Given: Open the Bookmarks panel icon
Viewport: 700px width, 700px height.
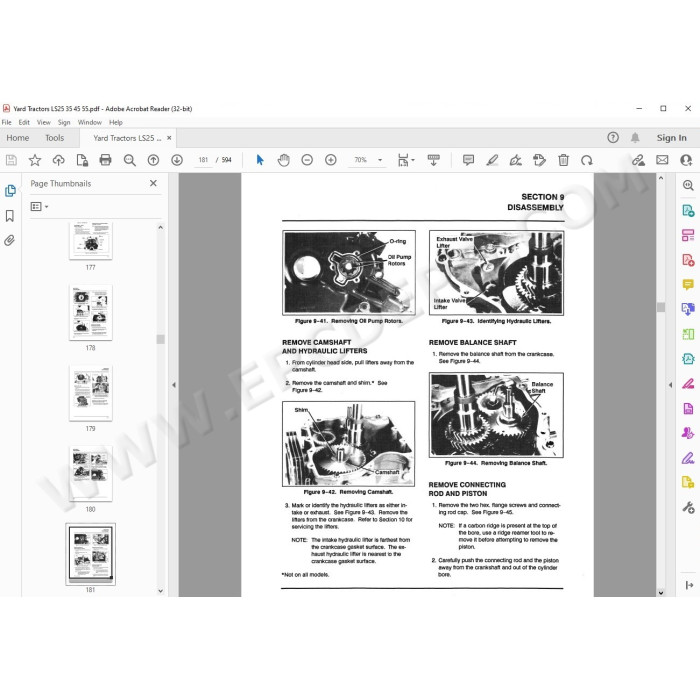Looking at the screenshot, I should coord(9,216).
